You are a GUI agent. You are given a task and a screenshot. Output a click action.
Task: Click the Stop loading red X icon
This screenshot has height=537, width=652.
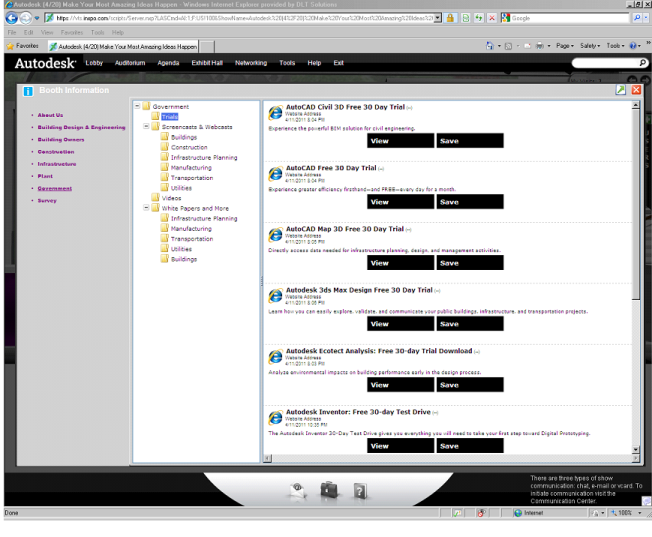tap(491, 18)
